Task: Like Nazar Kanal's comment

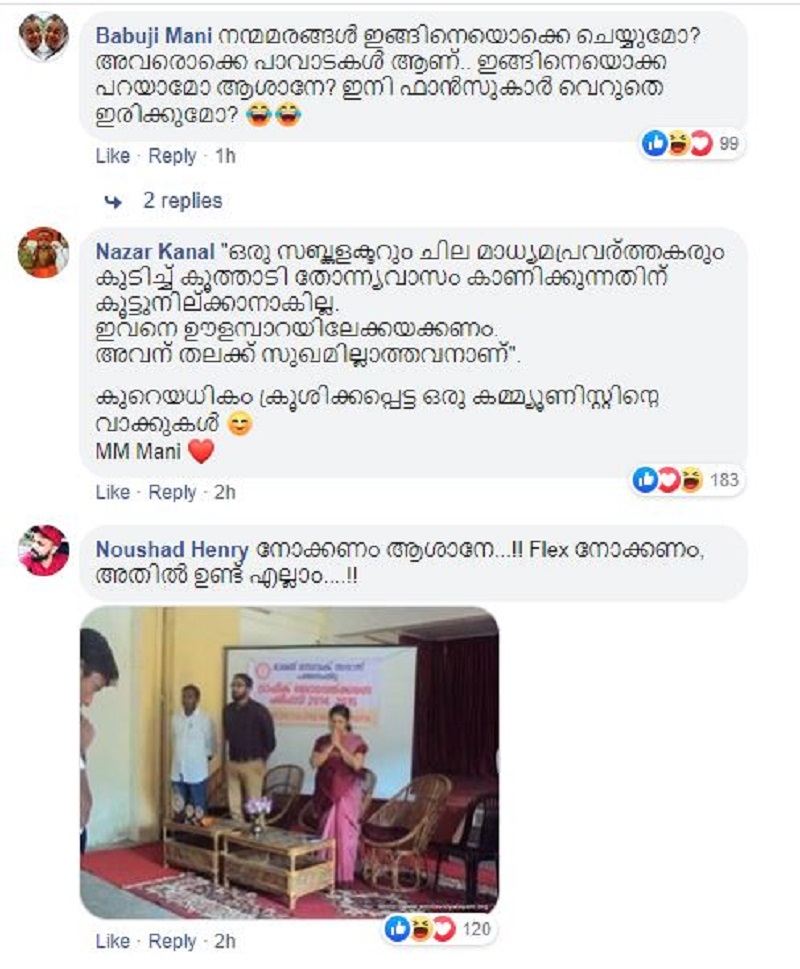Action: click(x=113, y=493)
